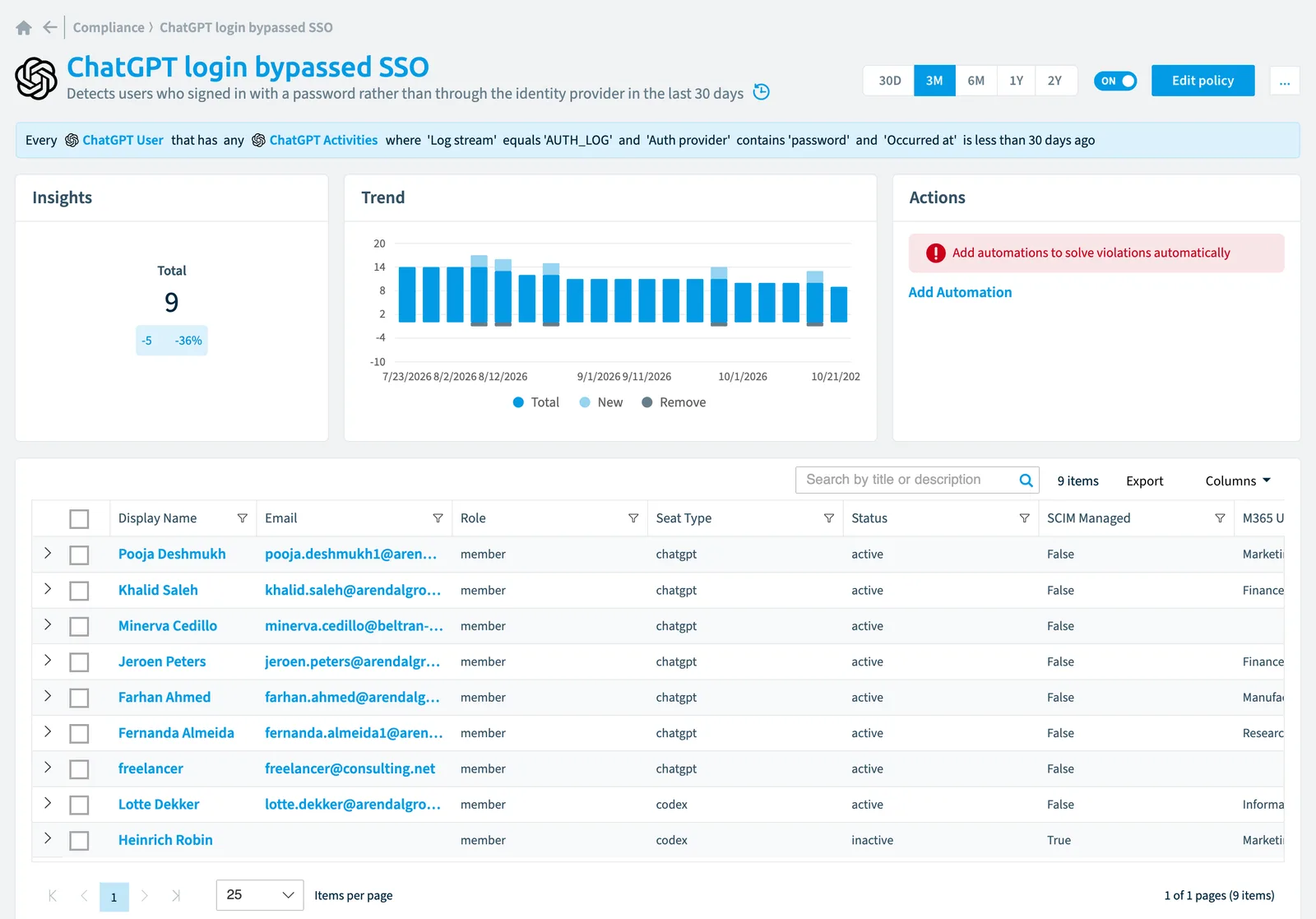This screenshot has width=1316, height=919.
Task: Toggle the Remove legend swatch in Trend
Action: click(646, 402)
